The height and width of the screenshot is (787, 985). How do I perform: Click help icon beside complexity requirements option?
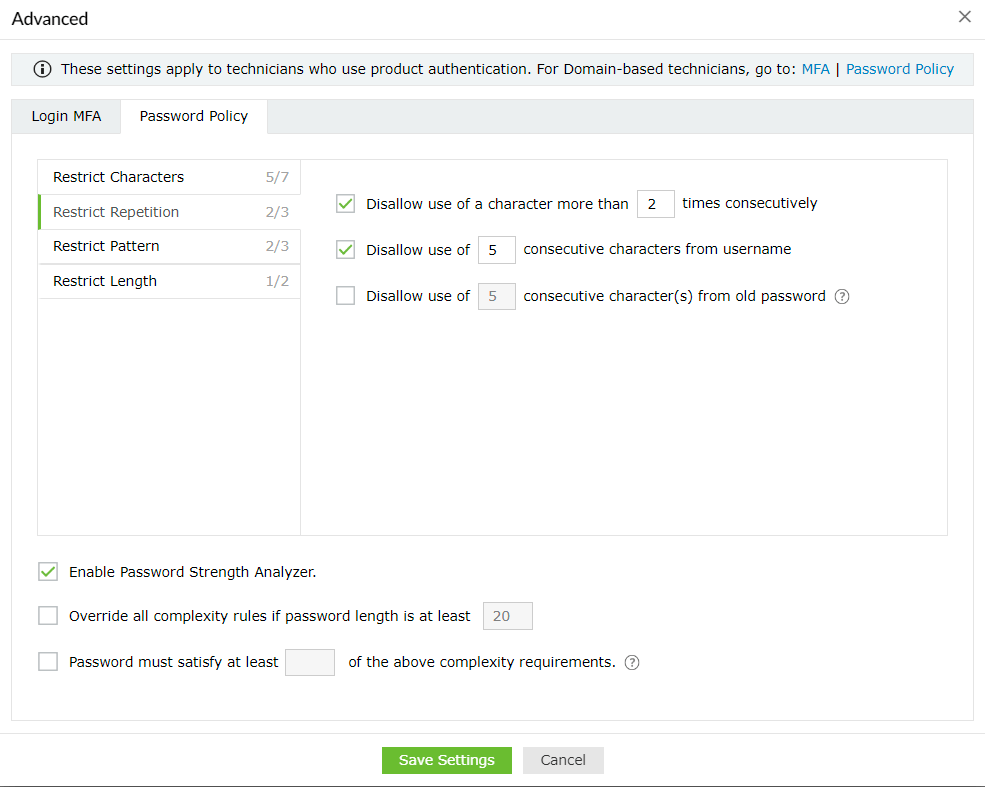[632, 662]
